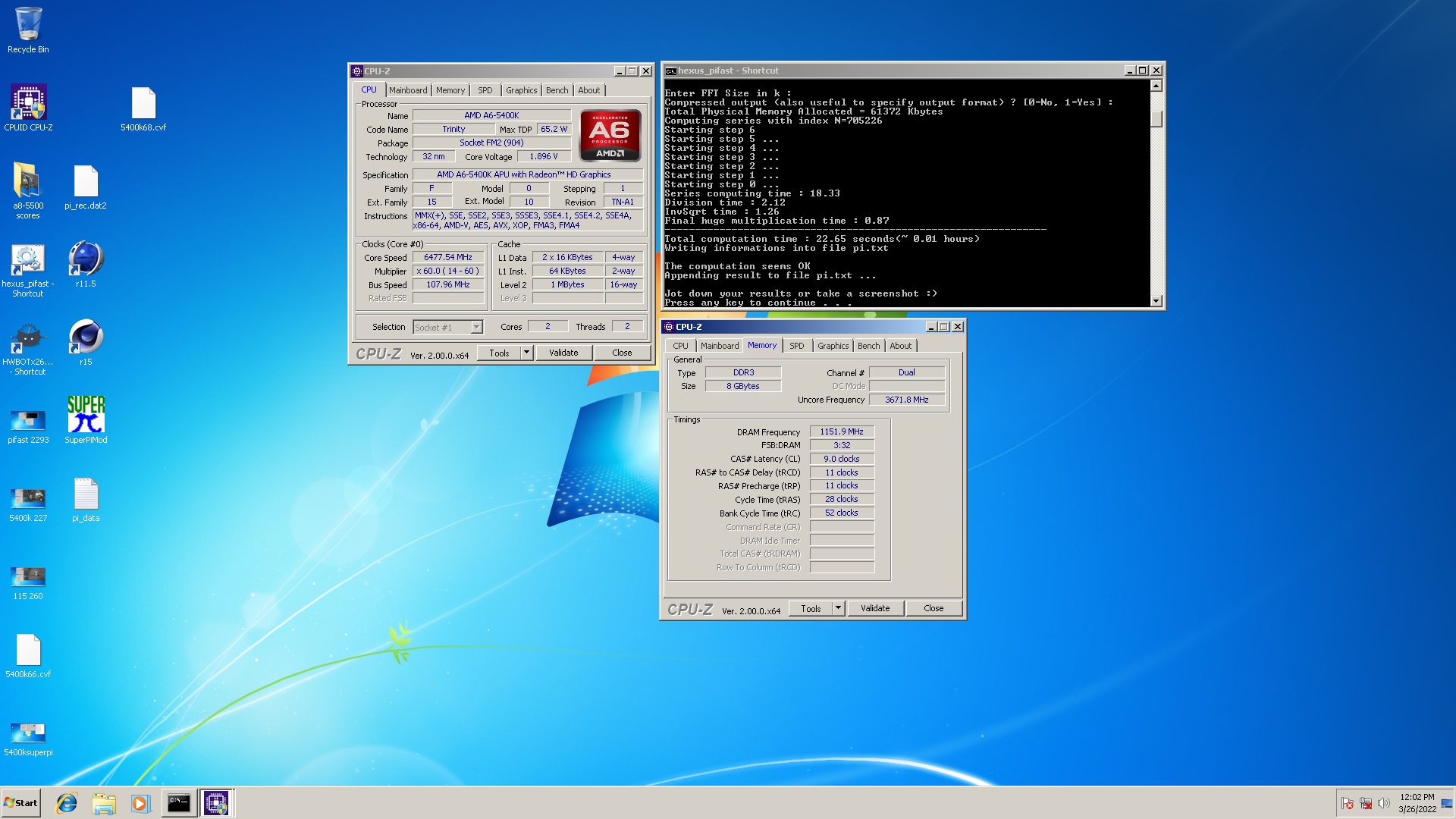Open Graphics tab in lower CPU-Z window
The height and width of the screenshot is (819, 1456).
(x=833, y=346)
